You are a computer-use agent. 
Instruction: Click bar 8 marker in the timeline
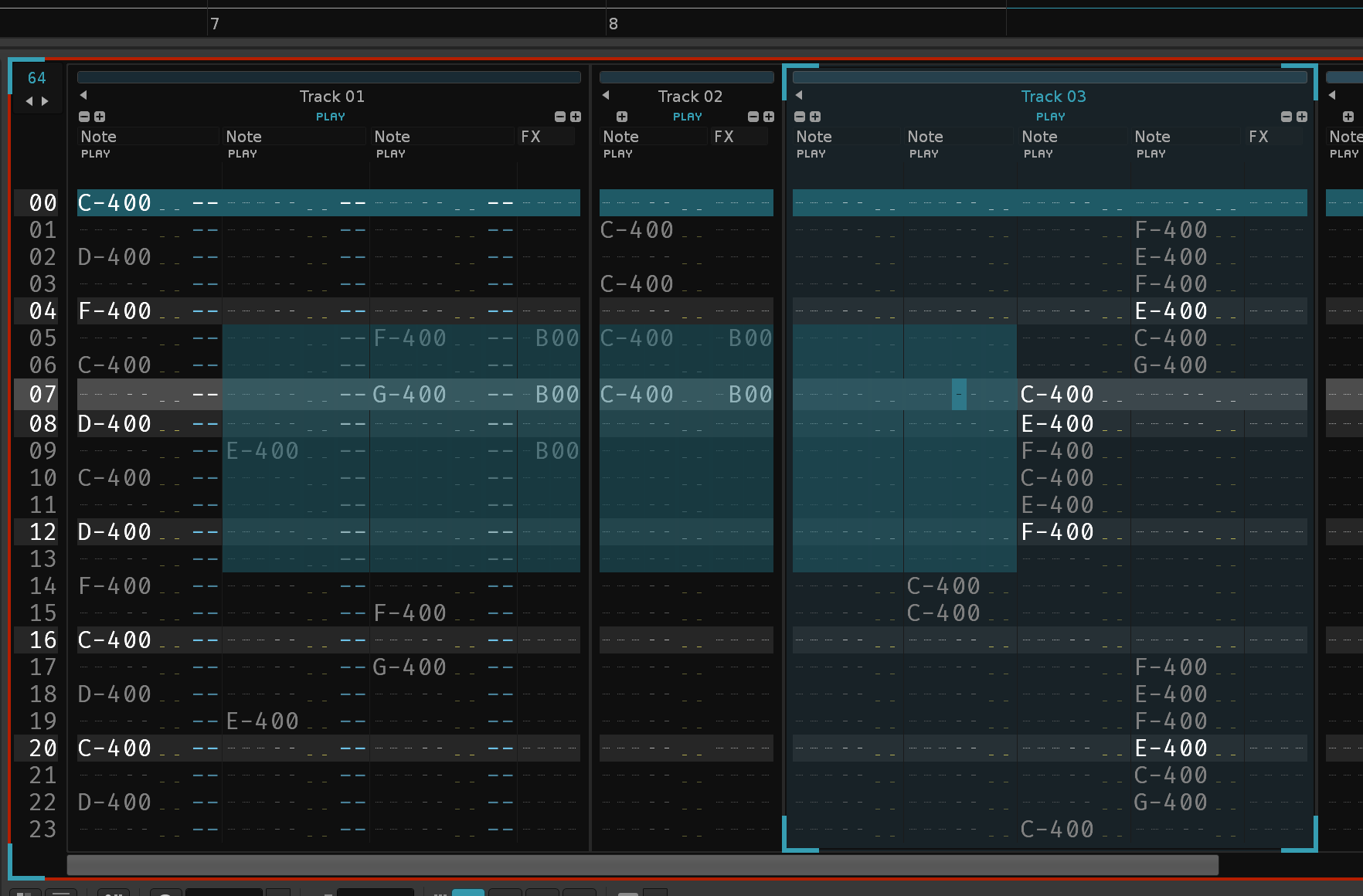613,24
